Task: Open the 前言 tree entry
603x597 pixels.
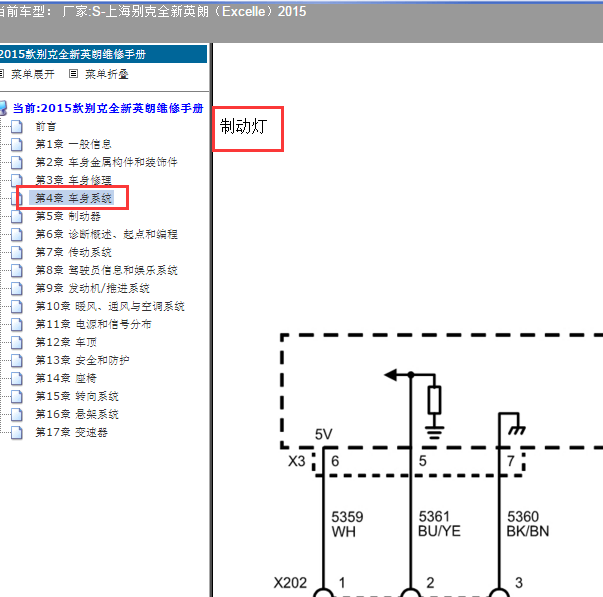Action: [x=46, y=126]
